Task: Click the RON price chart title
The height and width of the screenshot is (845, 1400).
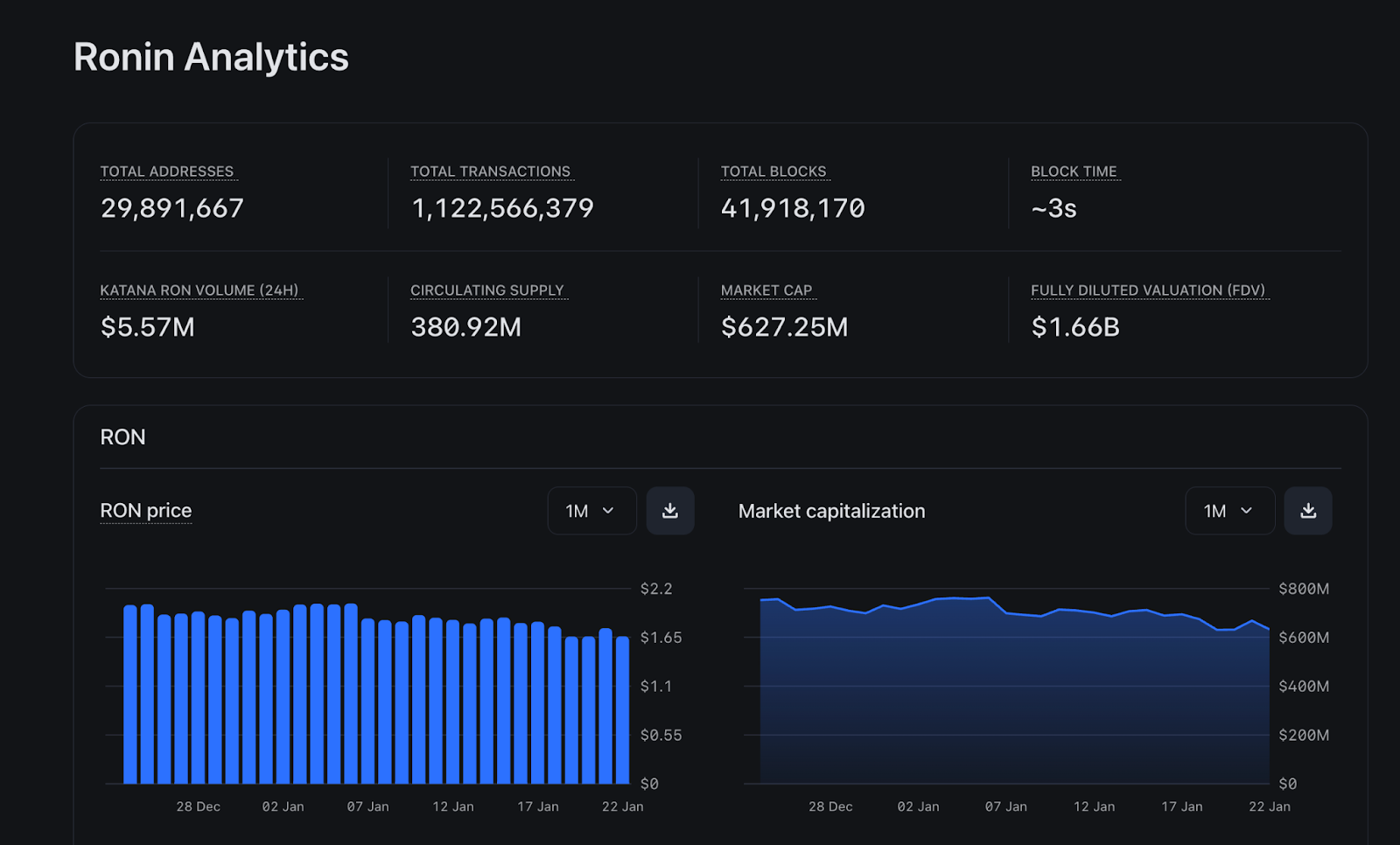Action: click(x=146, y=511)
